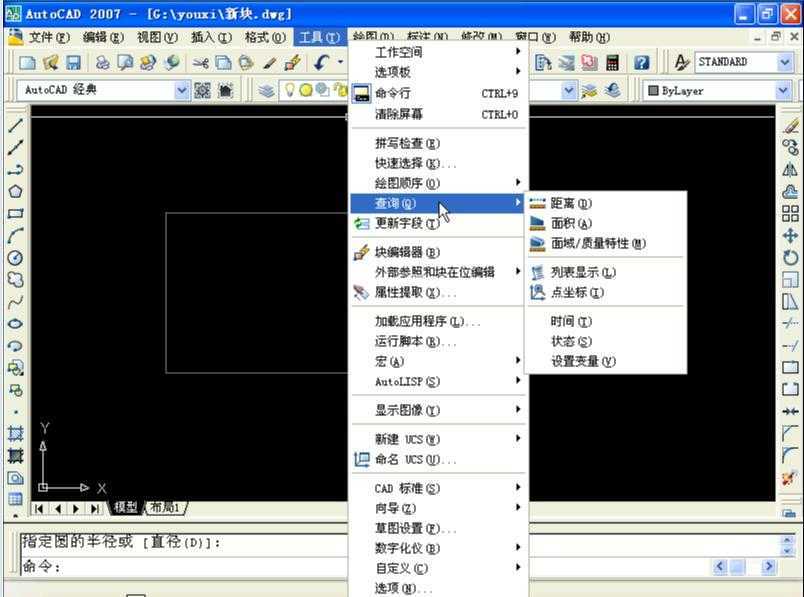
Task: Click the New drawing icon
Action: coord(27,63)
